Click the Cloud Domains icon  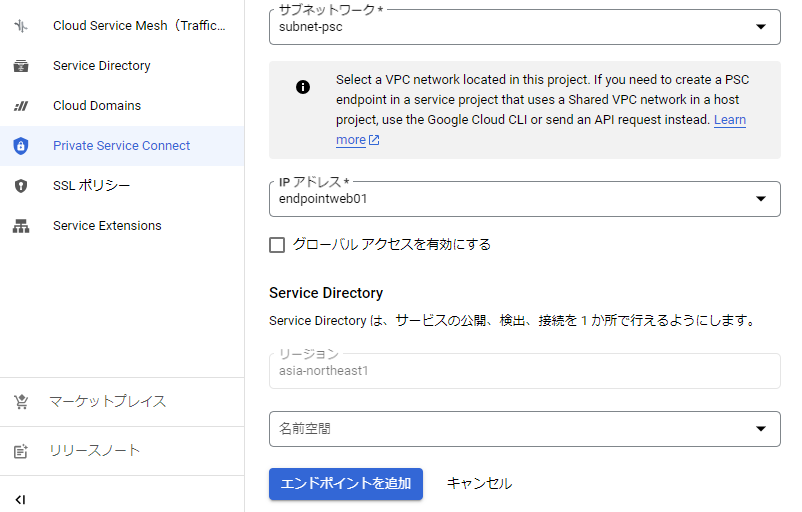21,106
